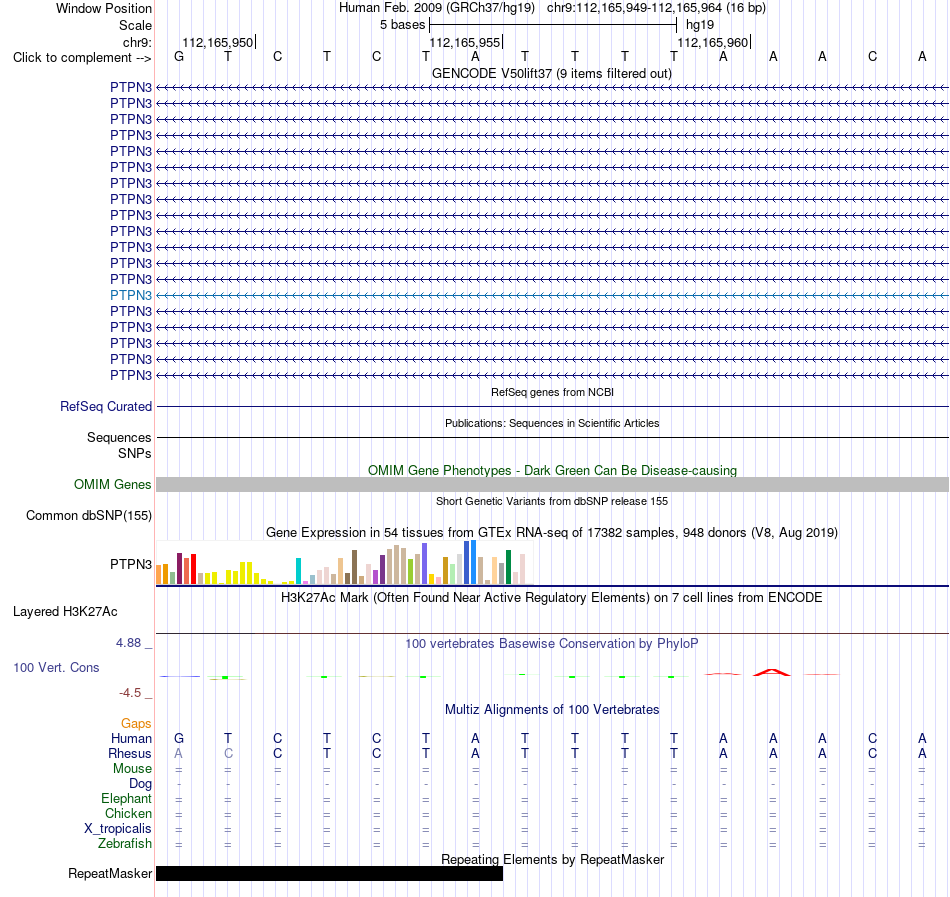Screen dimensions: 950x897
Task: Click the black RepeatMasker element bar
Action: 330,873
